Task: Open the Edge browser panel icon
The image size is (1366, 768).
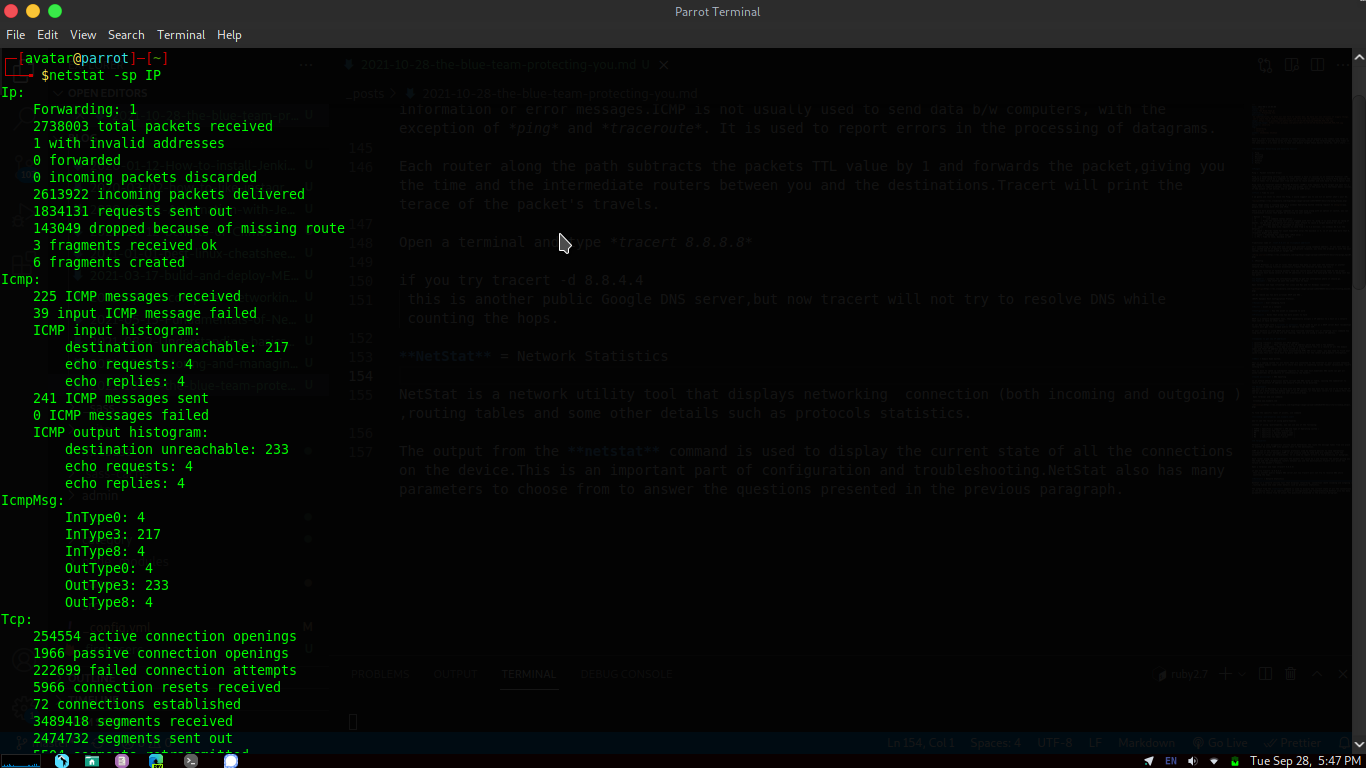Action: (x=156, y=760)
